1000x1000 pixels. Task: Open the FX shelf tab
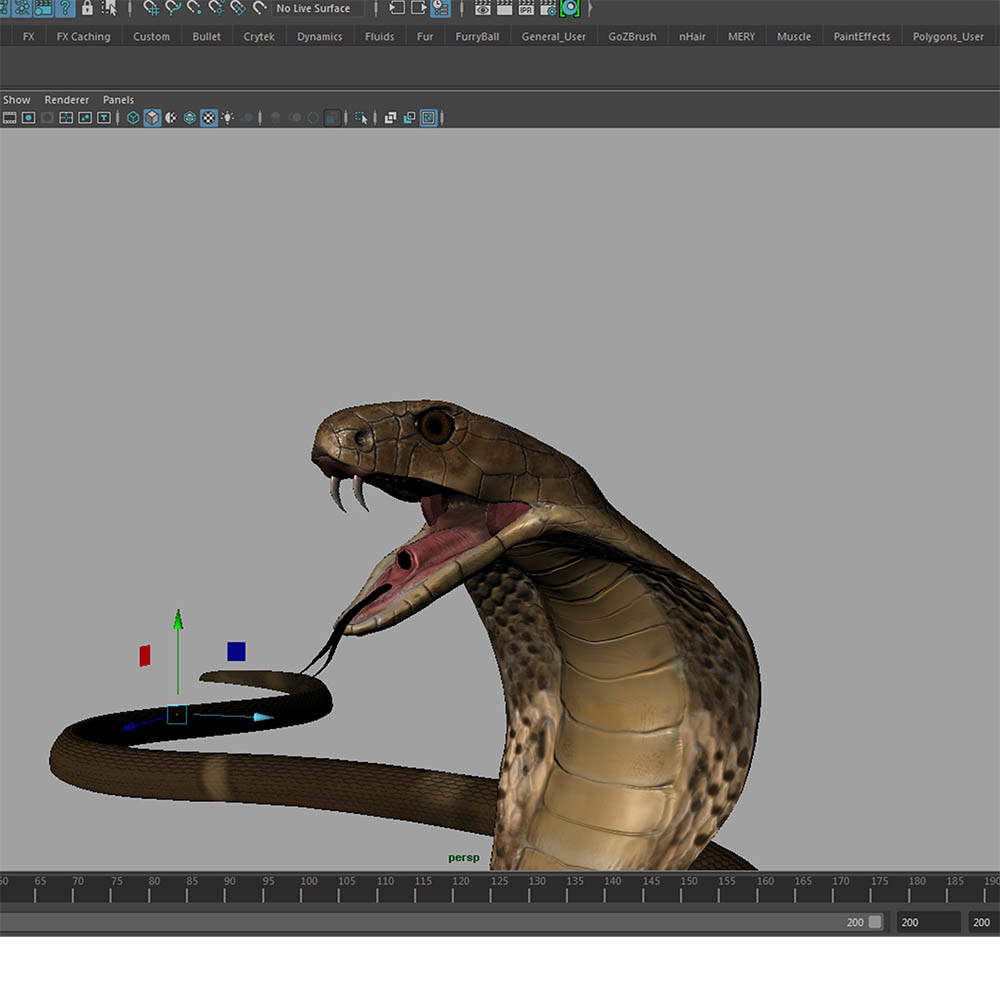click(29, 36)
